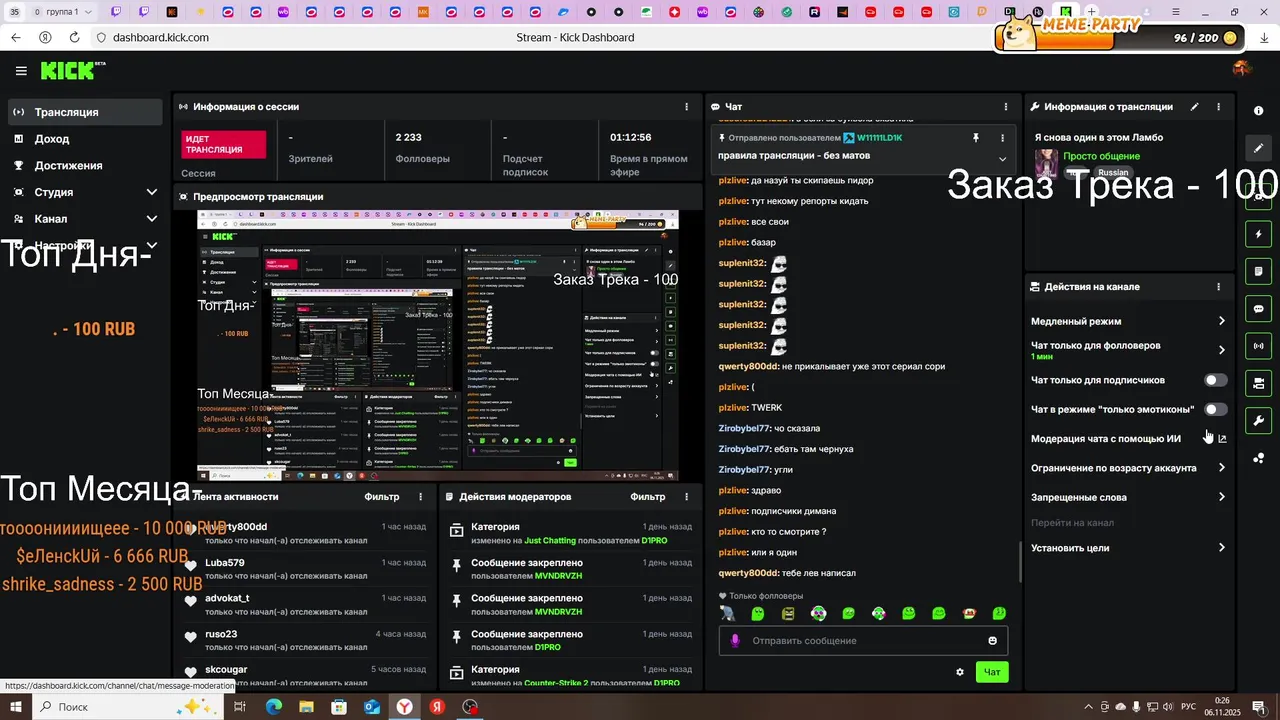Click the Отправить сообщение input field

[863, 641]
